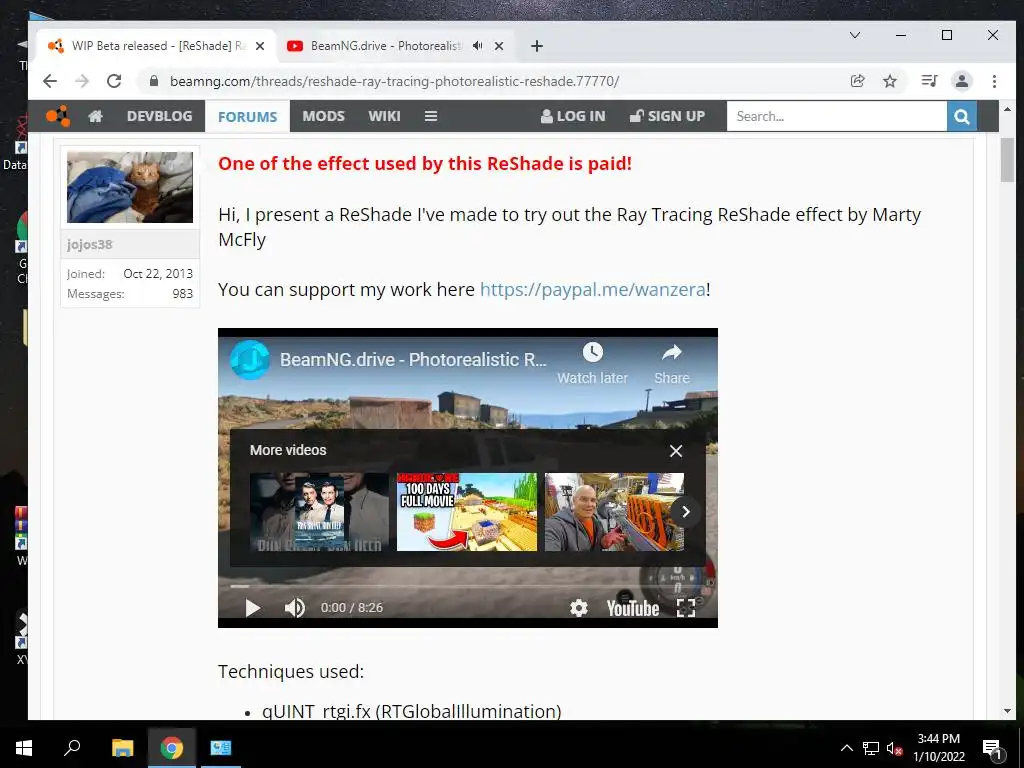
Task: Click scrollbar down arrow
Action: 1007,711
